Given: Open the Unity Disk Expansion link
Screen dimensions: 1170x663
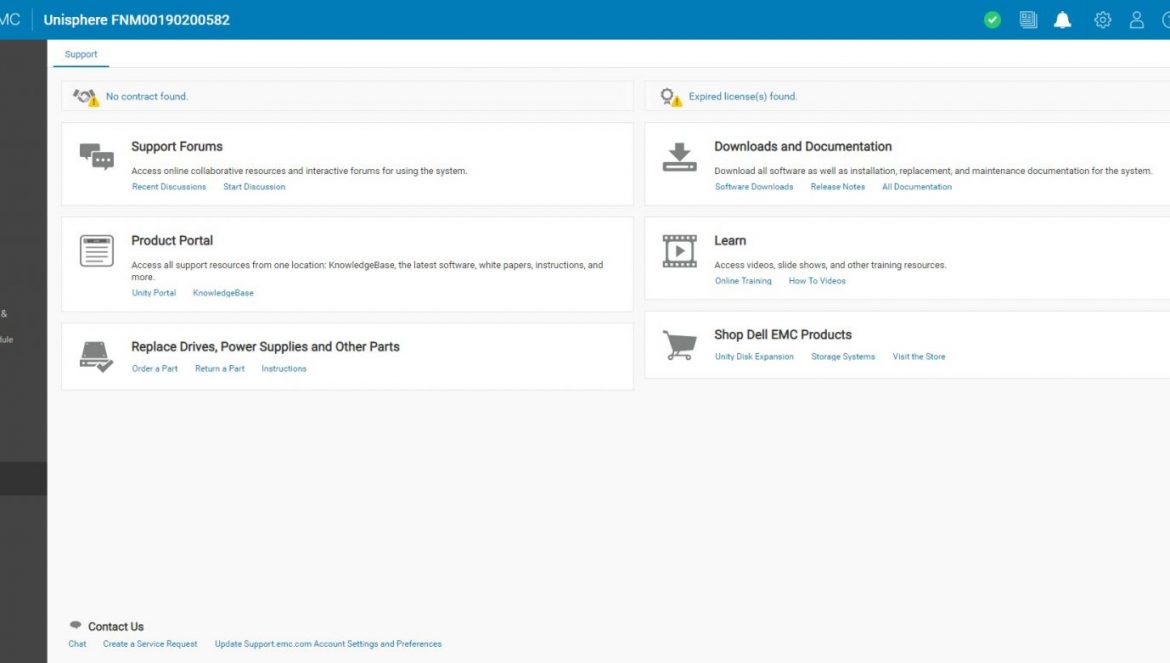Looking at the screenshot, I should click(754, 356).
